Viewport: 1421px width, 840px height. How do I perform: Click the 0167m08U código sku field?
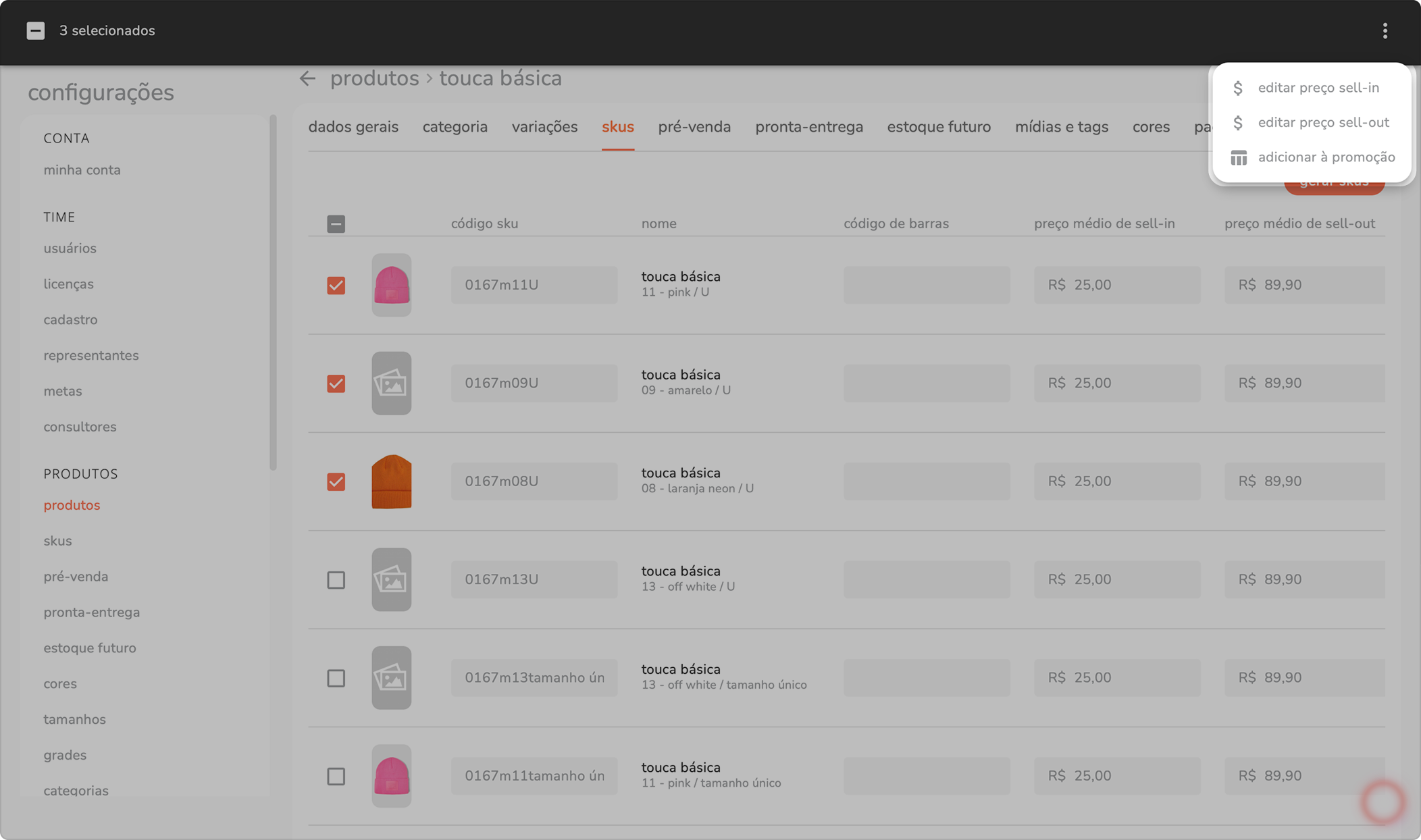(534, 481)
